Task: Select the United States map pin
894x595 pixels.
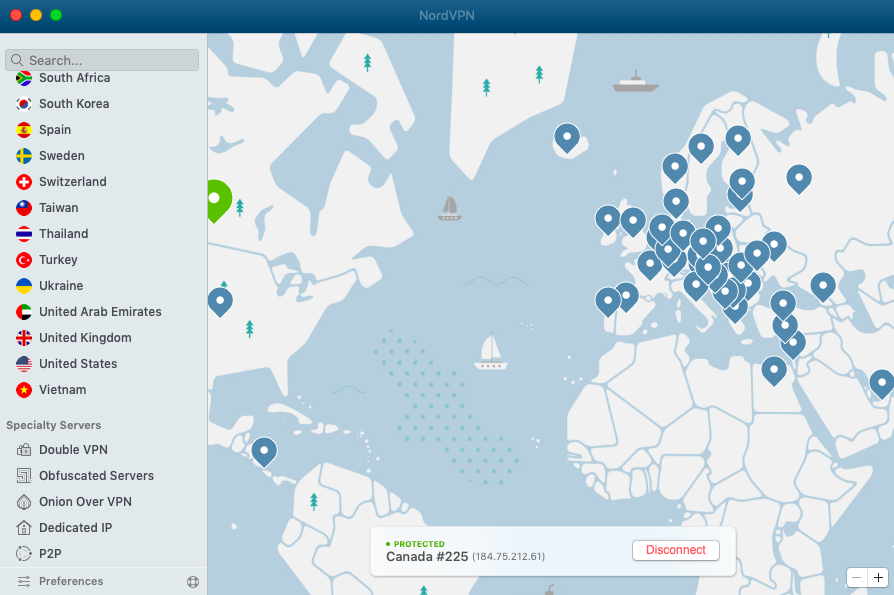Action: [220, 302]
